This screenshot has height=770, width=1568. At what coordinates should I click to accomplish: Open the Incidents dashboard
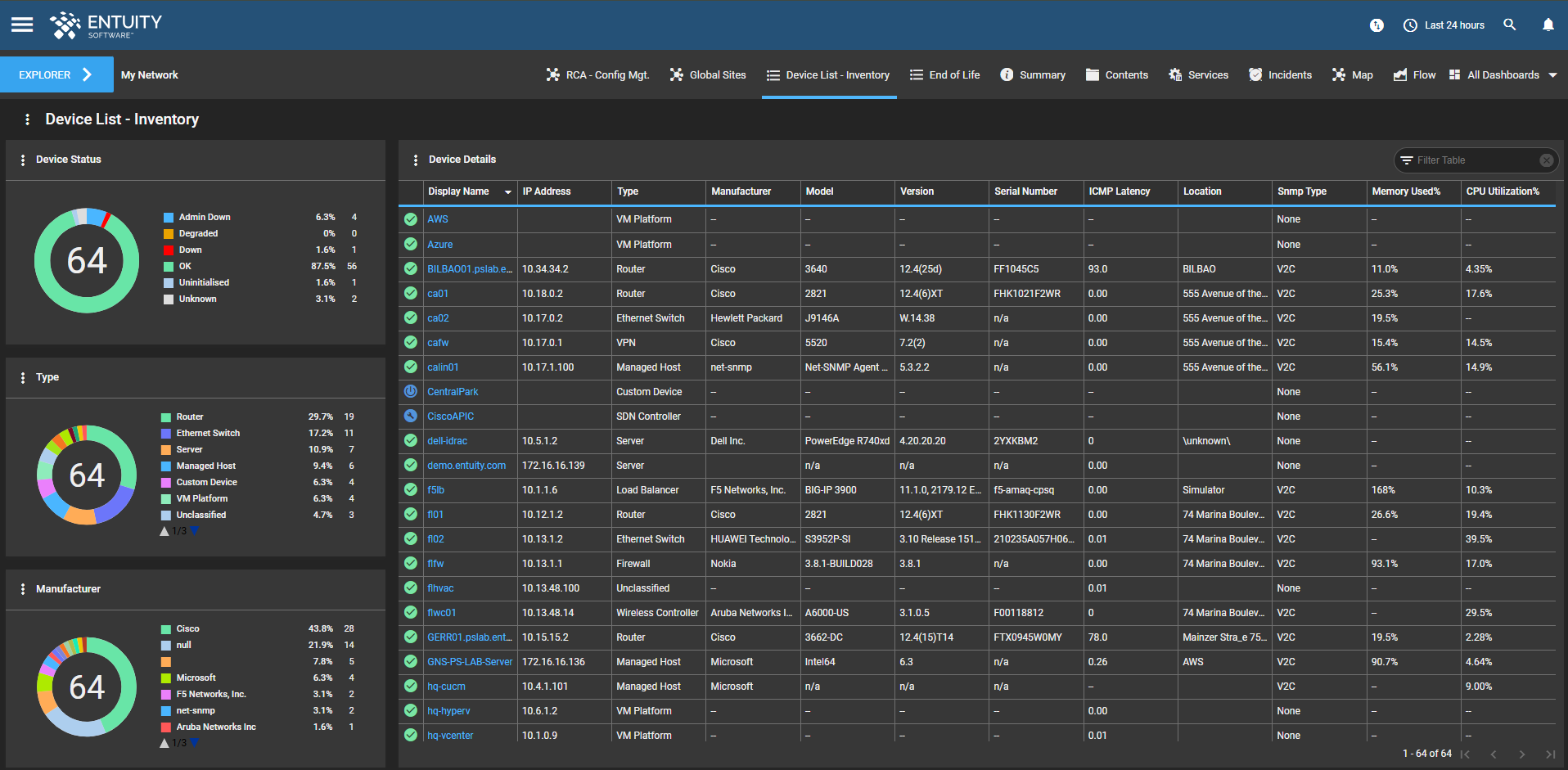(1280, 74)
